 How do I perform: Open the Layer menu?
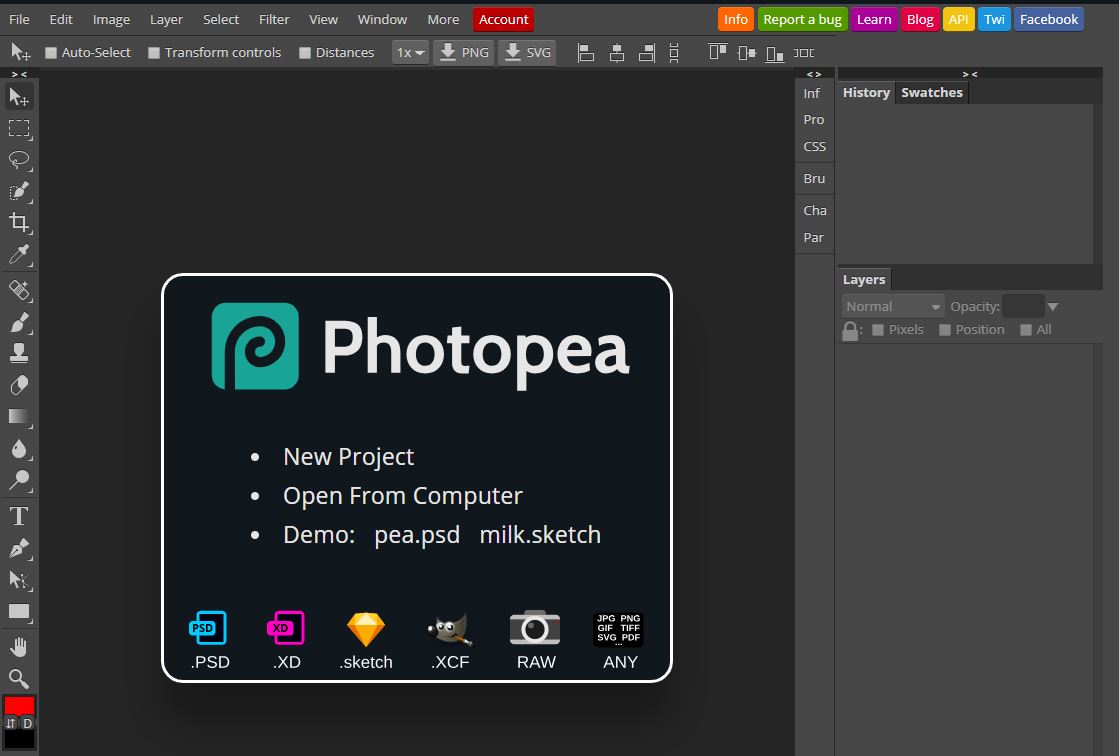click(166, 19)
